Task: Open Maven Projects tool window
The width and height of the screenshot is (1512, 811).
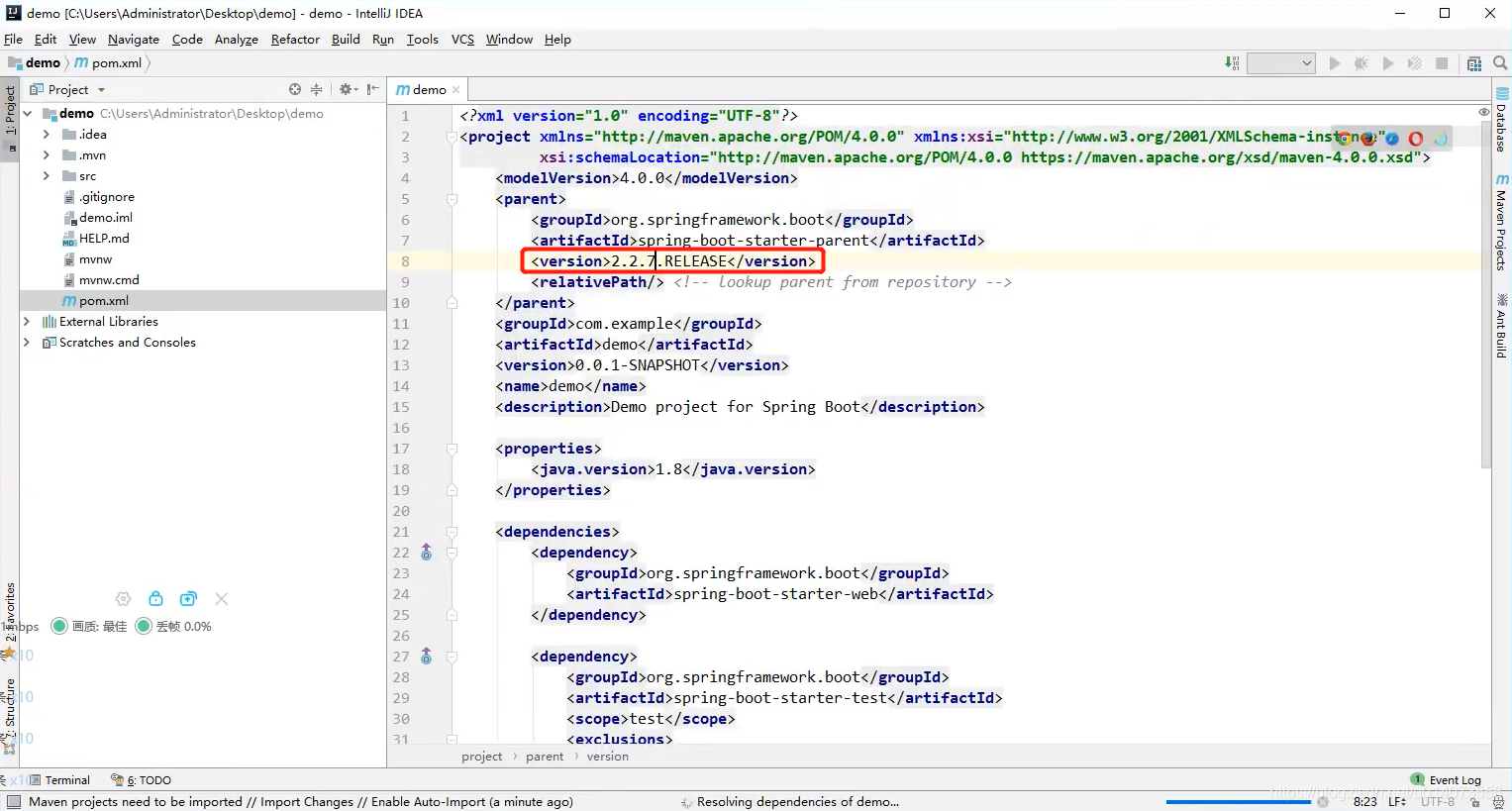Action: click(1501, 223)
